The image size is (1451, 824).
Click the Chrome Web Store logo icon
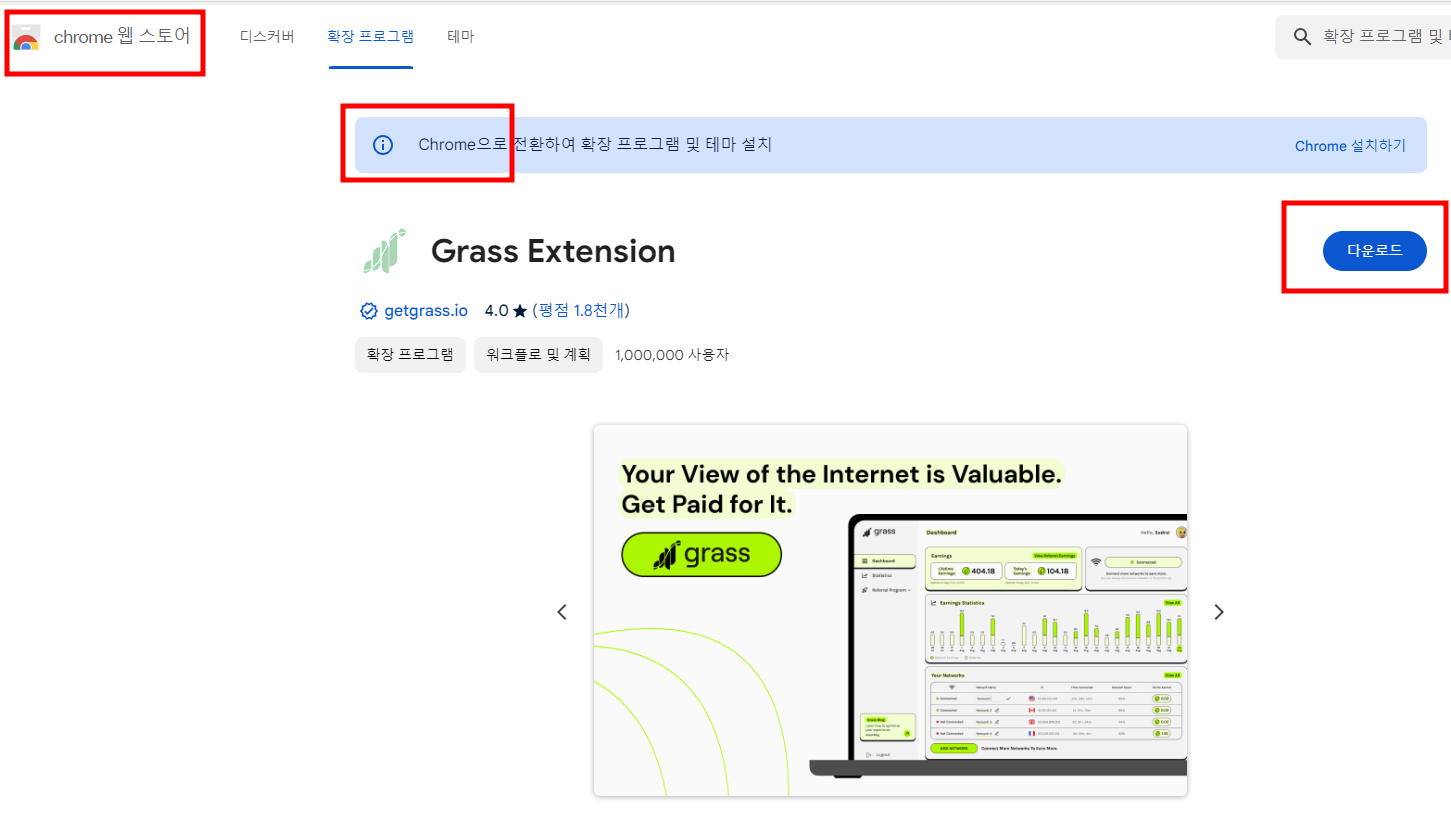coord(27,38)
